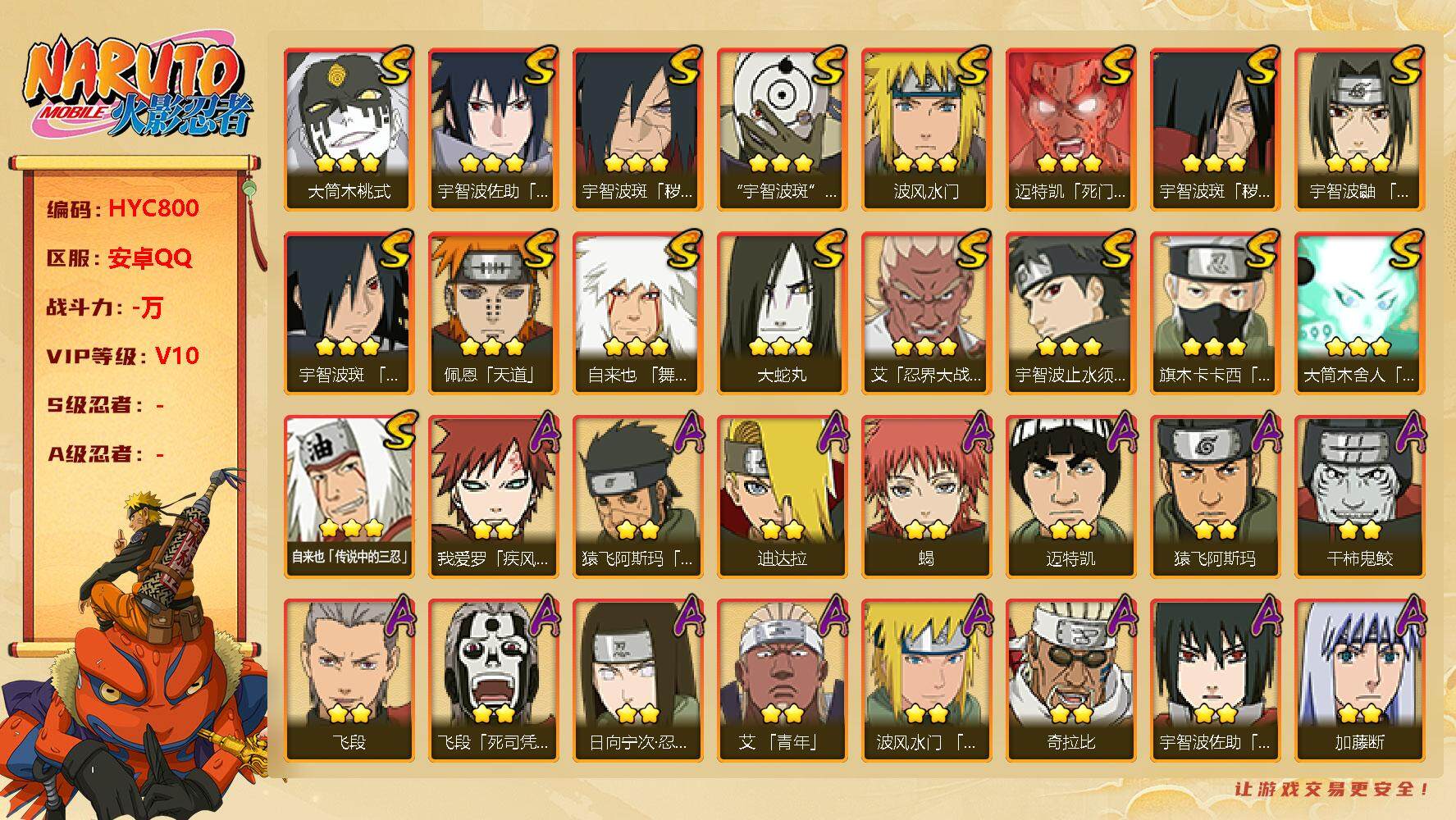Viewport: 1456px width, 820px height.
Task: Click the Naruto Mobile 火影忍者 logo
Action: (138, 89)
